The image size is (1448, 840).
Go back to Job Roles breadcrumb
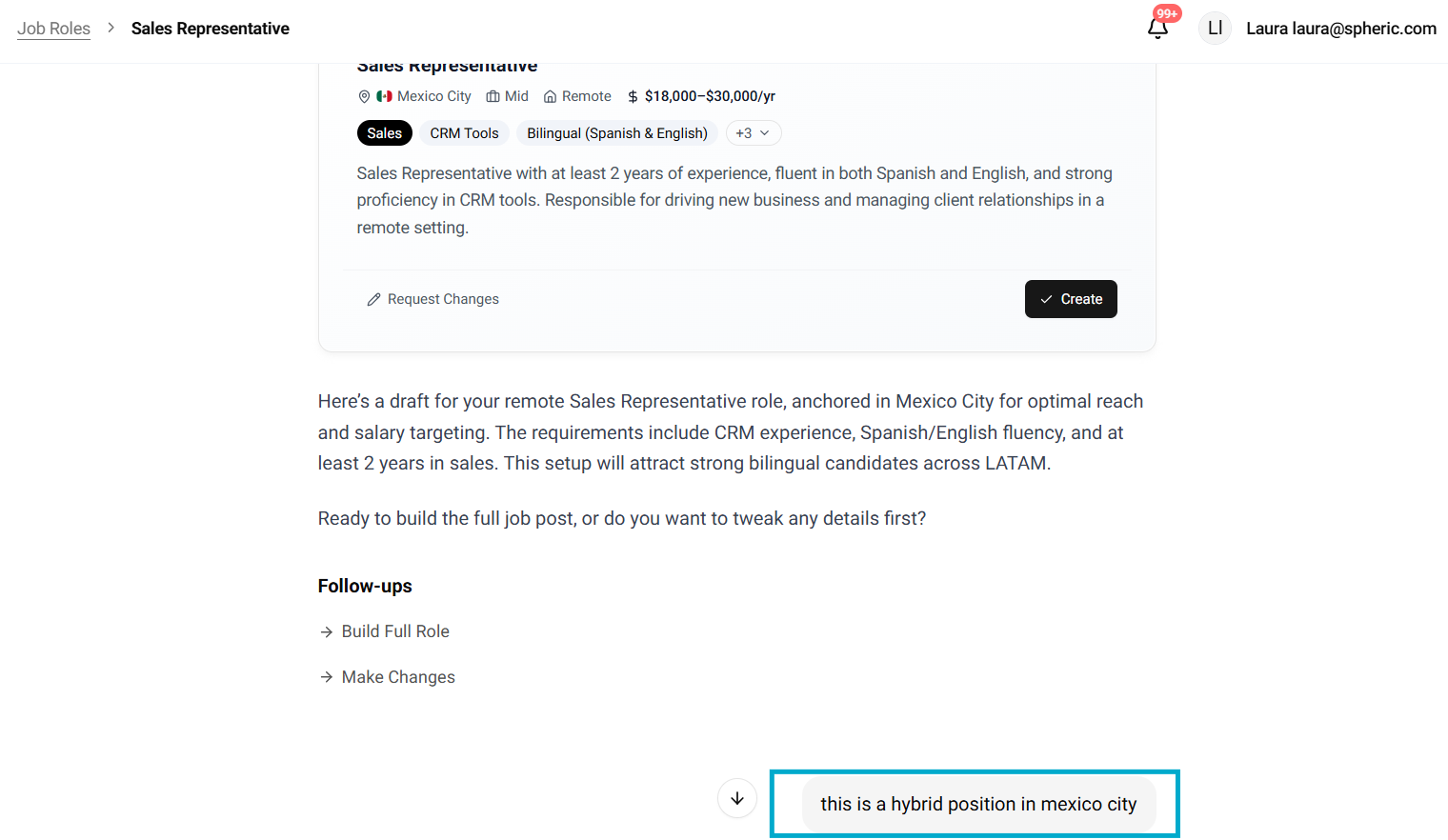click(53, 29)
